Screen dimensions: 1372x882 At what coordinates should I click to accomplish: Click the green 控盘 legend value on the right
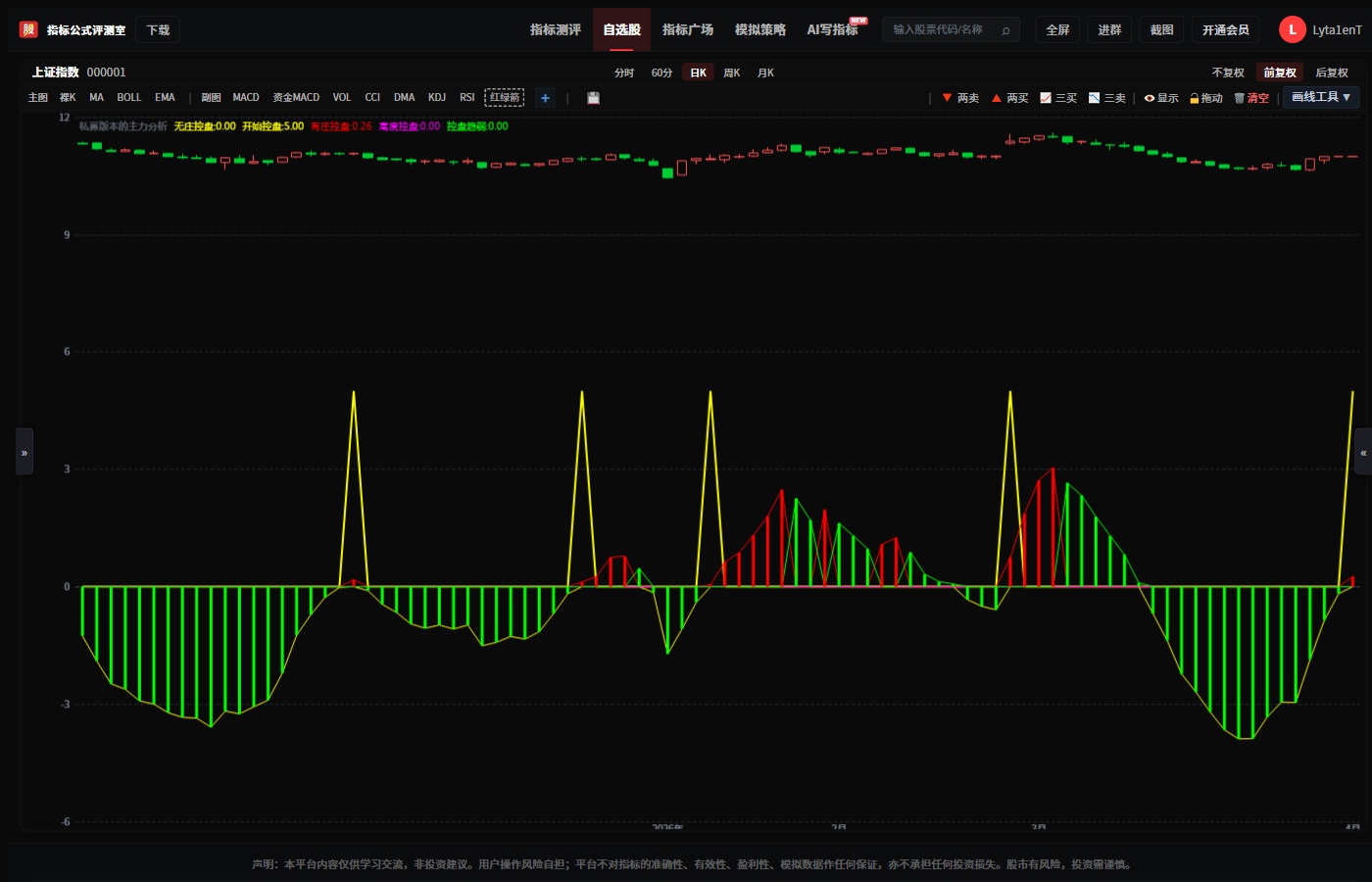pyautogui.click(x=477, y=126)
